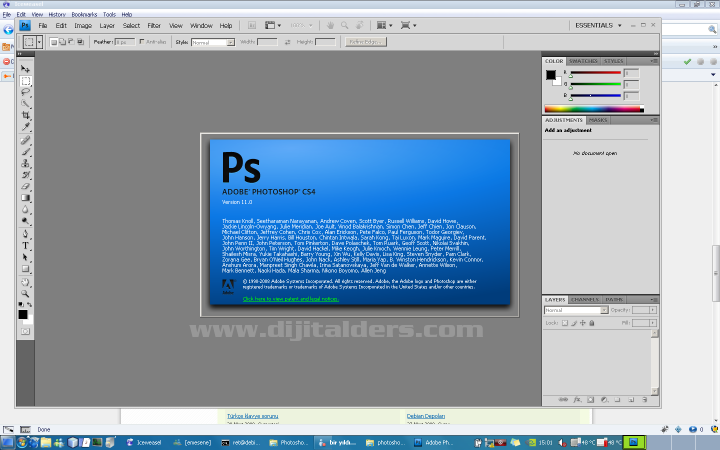The width and height of the screenshot is (720, 450).
Task: Open Photoshop Image menu
Action: click(x=83, y=25)
